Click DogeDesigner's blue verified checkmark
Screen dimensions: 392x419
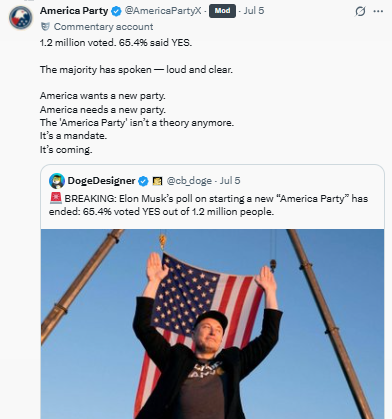(x=143, y=181)
